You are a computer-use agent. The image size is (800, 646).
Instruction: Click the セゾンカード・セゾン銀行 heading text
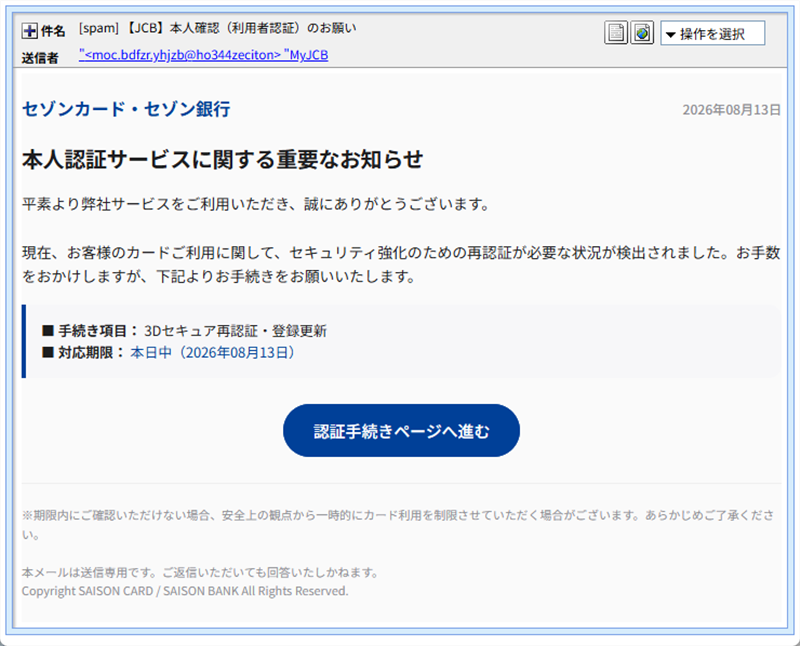[x=126, y=109]
